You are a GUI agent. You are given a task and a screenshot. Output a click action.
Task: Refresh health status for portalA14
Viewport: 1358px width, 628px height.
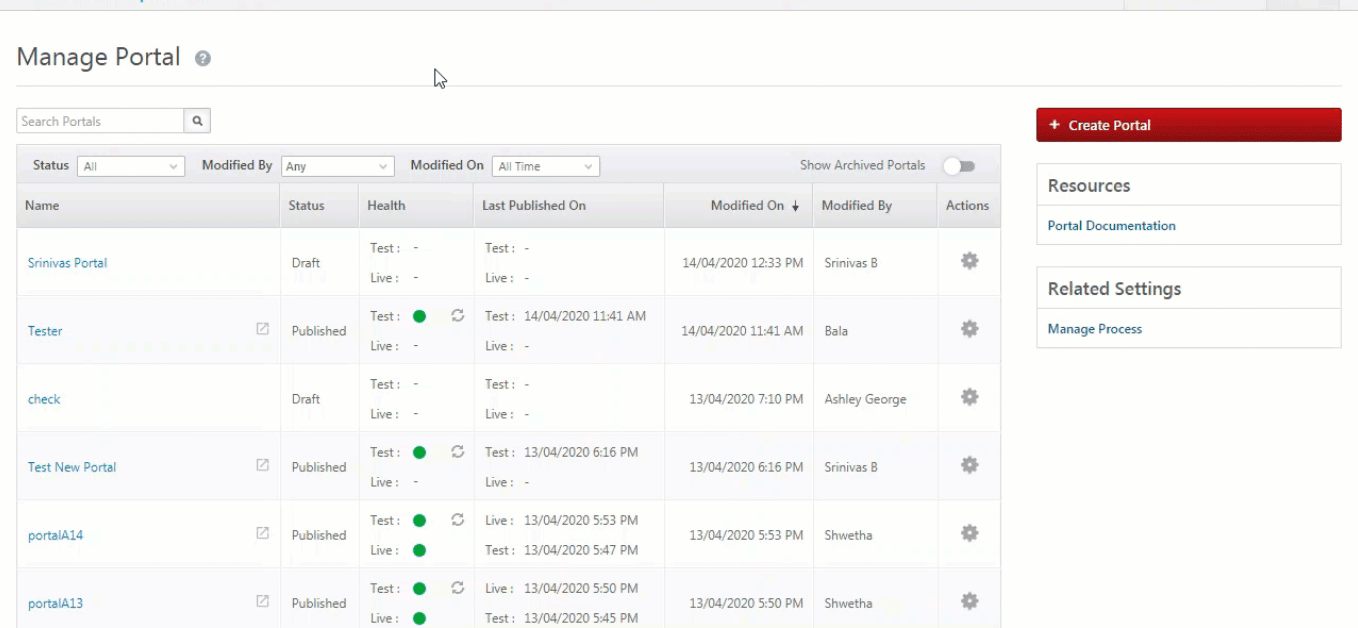click(458, 519)
